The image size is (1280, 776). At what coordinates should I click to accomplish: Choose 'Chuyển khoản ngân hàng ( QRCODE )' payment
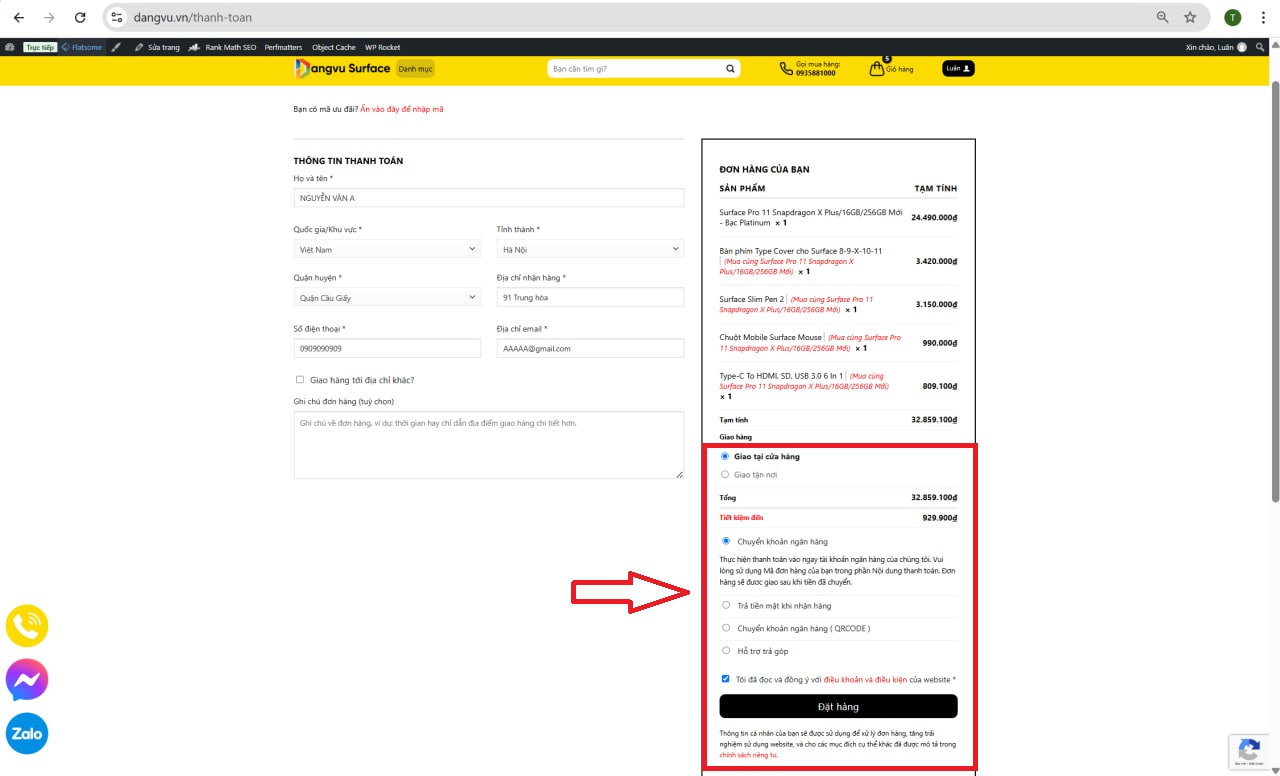(726, 628)
